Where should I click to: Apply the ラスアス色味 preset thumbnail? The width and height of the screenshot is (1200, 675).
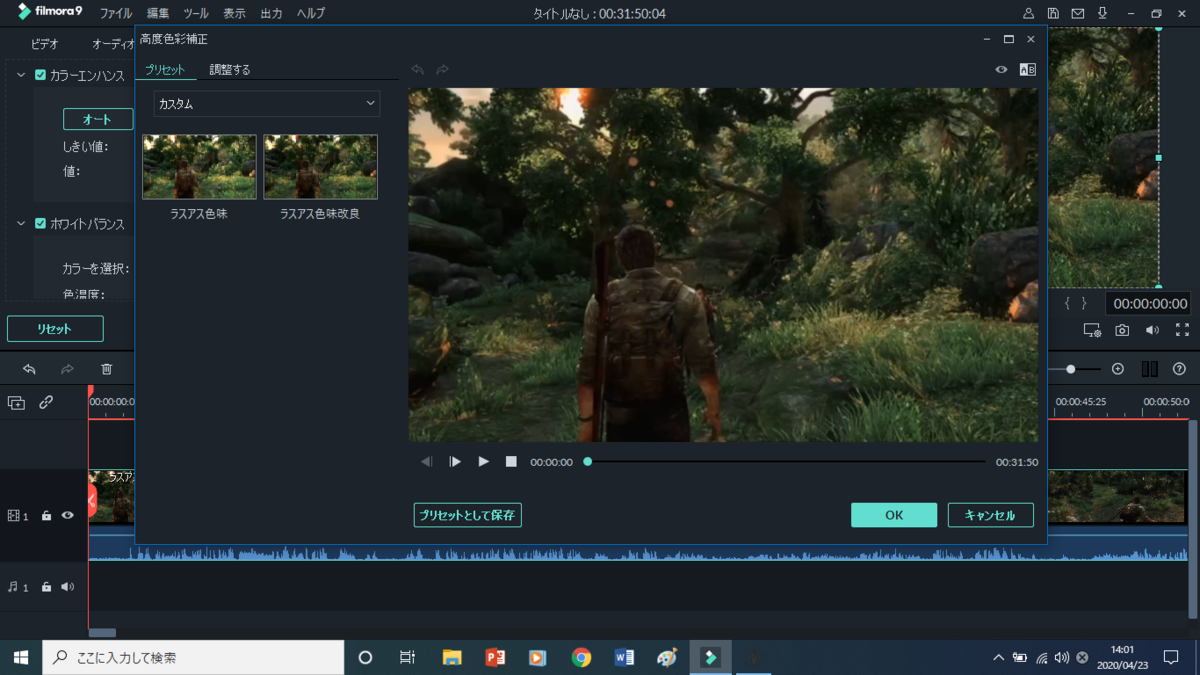[x=200, y=167]
